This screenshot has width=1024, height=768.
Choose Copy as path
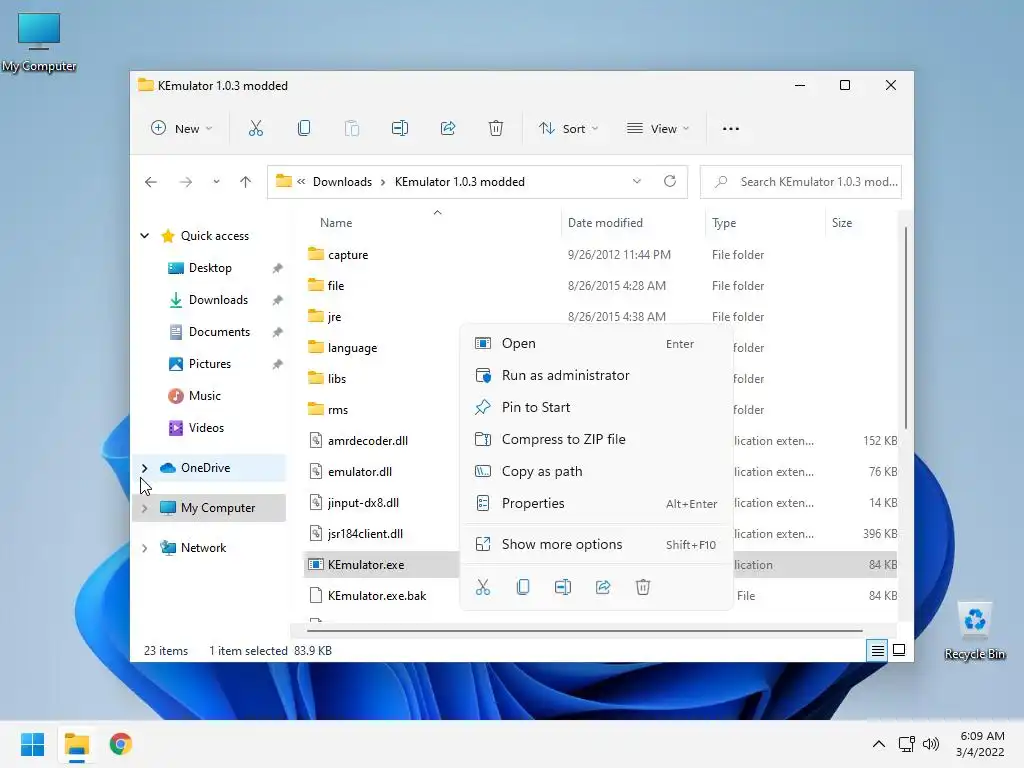(x=596, y=472)
